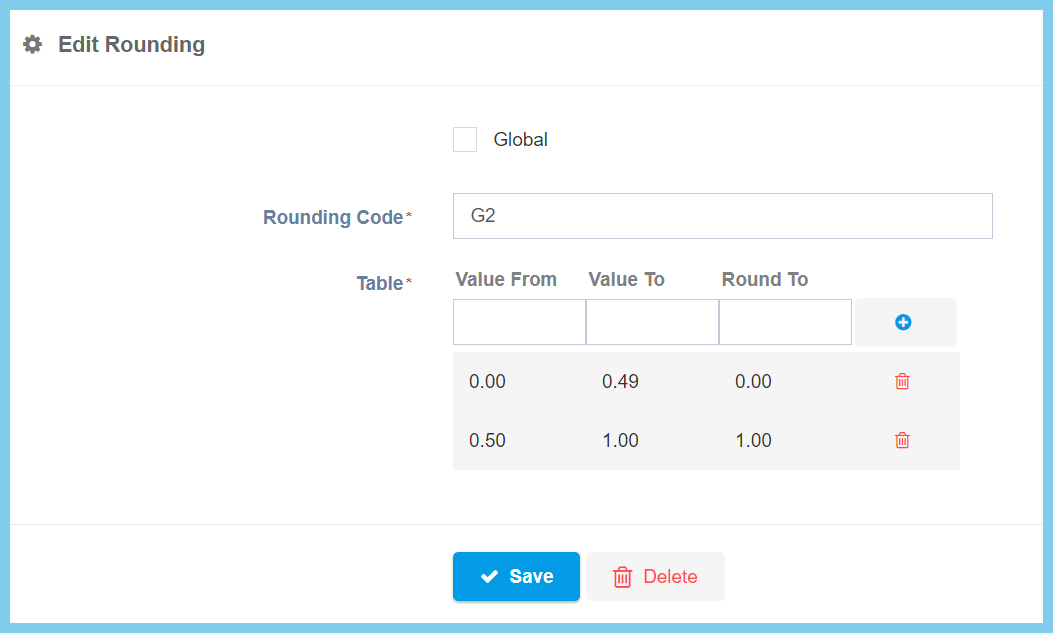Click the empty Round To input box

point(785,322)
